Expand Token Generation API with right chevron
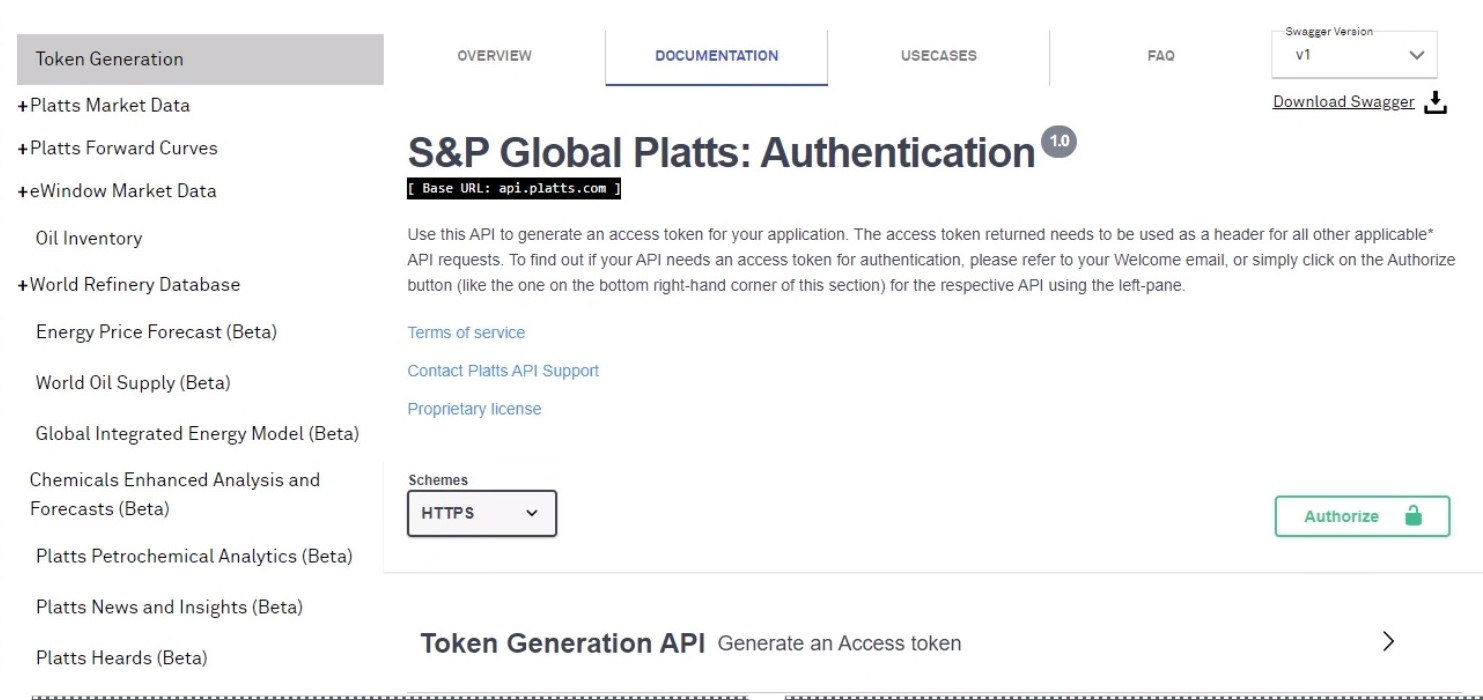This screenshot has height=700, width=1483. click(x=1388, y=642)
